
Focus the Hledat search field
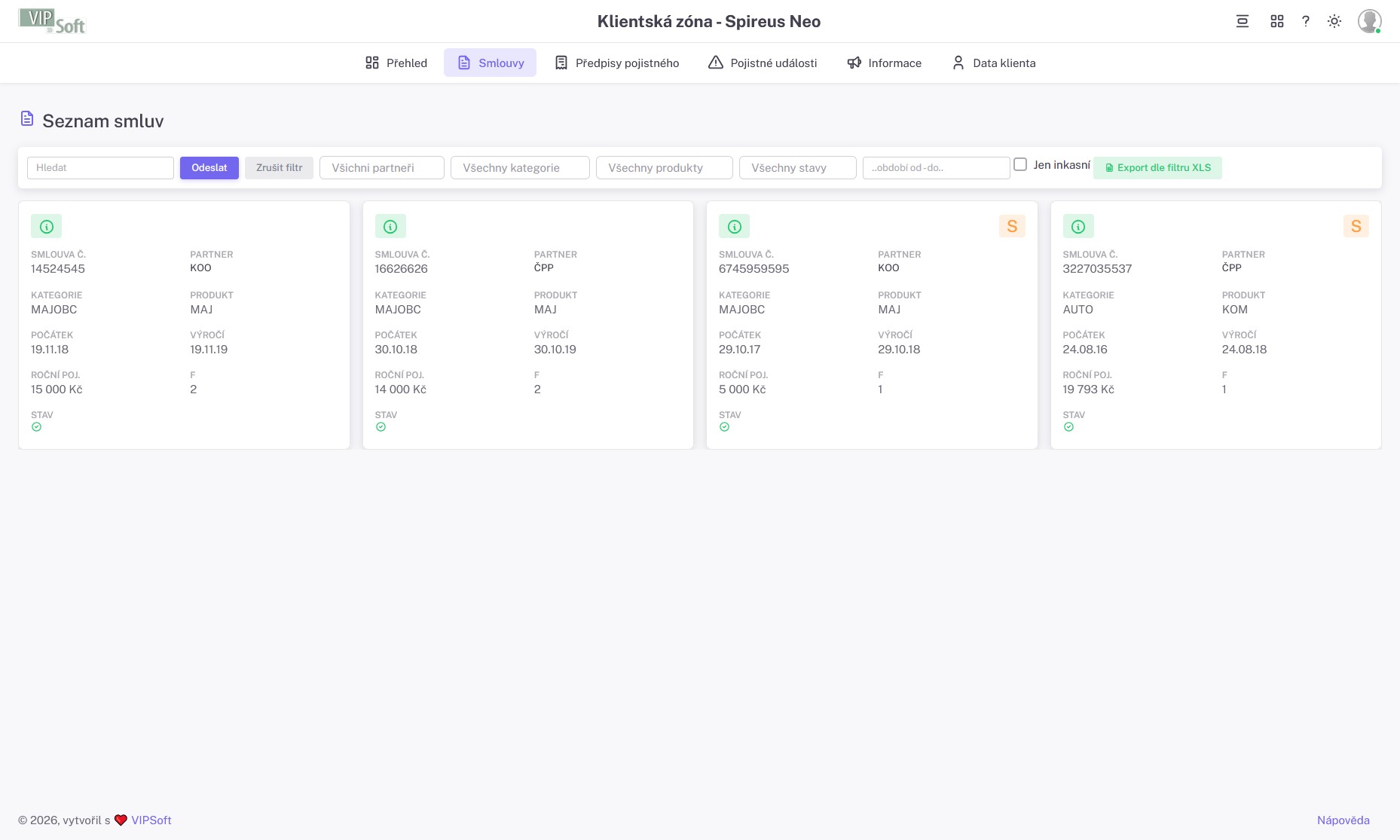[x=100, y=168]
